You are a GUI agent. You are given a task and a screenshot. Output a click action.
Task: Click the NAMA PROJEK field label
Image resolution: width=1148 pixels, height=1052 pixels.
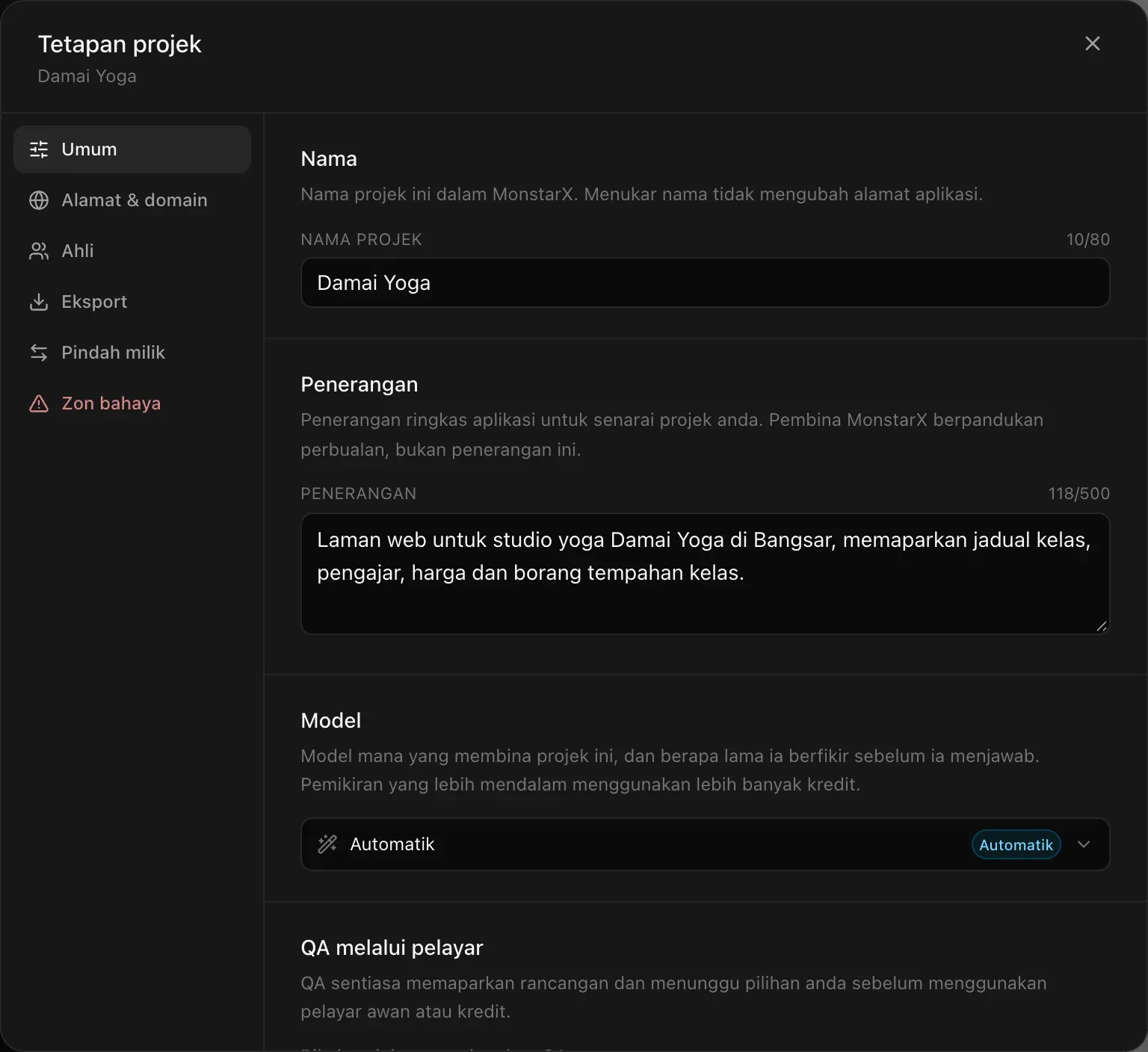coord(361,239)
